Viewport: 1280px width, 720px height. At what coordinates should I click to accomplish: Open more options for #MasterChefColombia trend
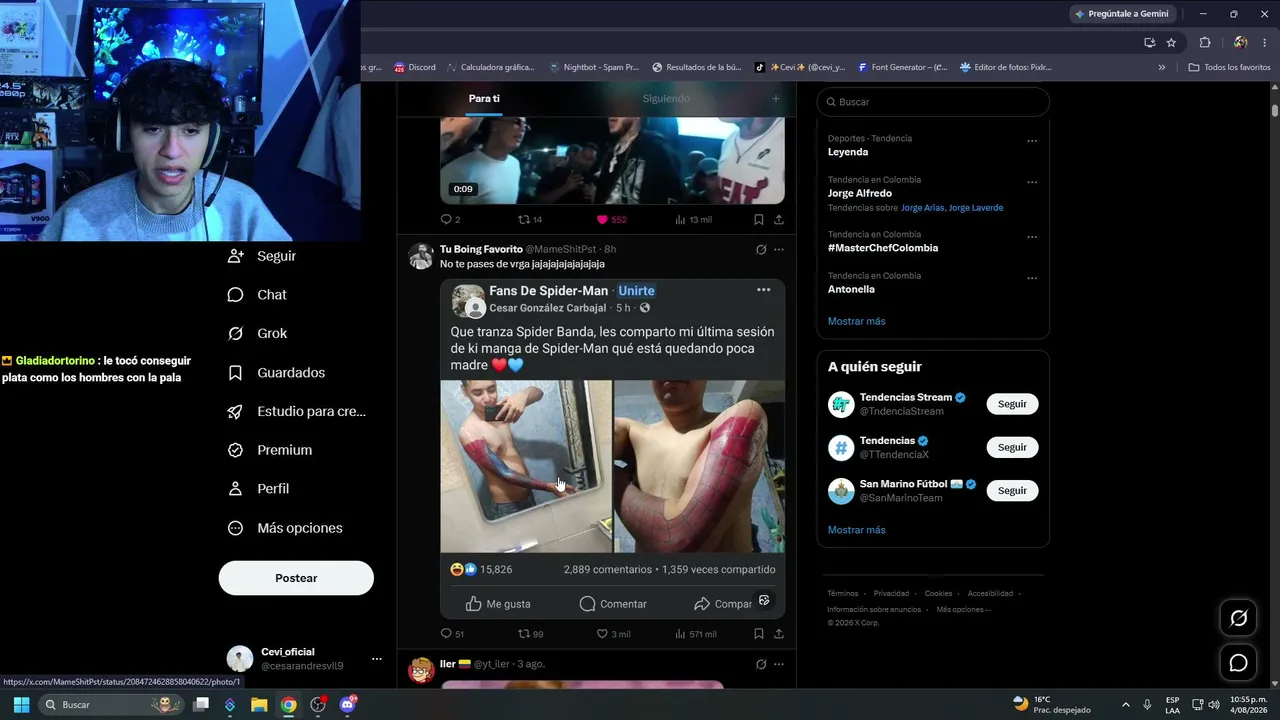point(1032,237)
